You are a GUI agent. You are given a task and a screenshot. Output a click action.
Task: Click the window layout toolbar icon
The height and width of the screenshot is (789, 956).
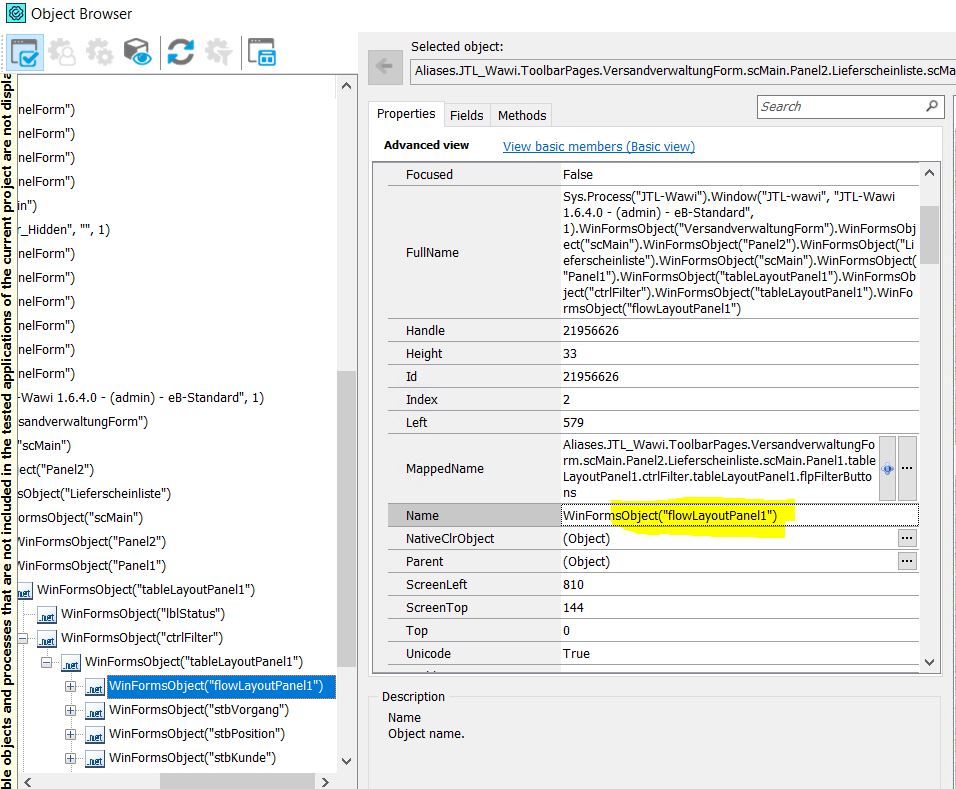pos(262,53)
